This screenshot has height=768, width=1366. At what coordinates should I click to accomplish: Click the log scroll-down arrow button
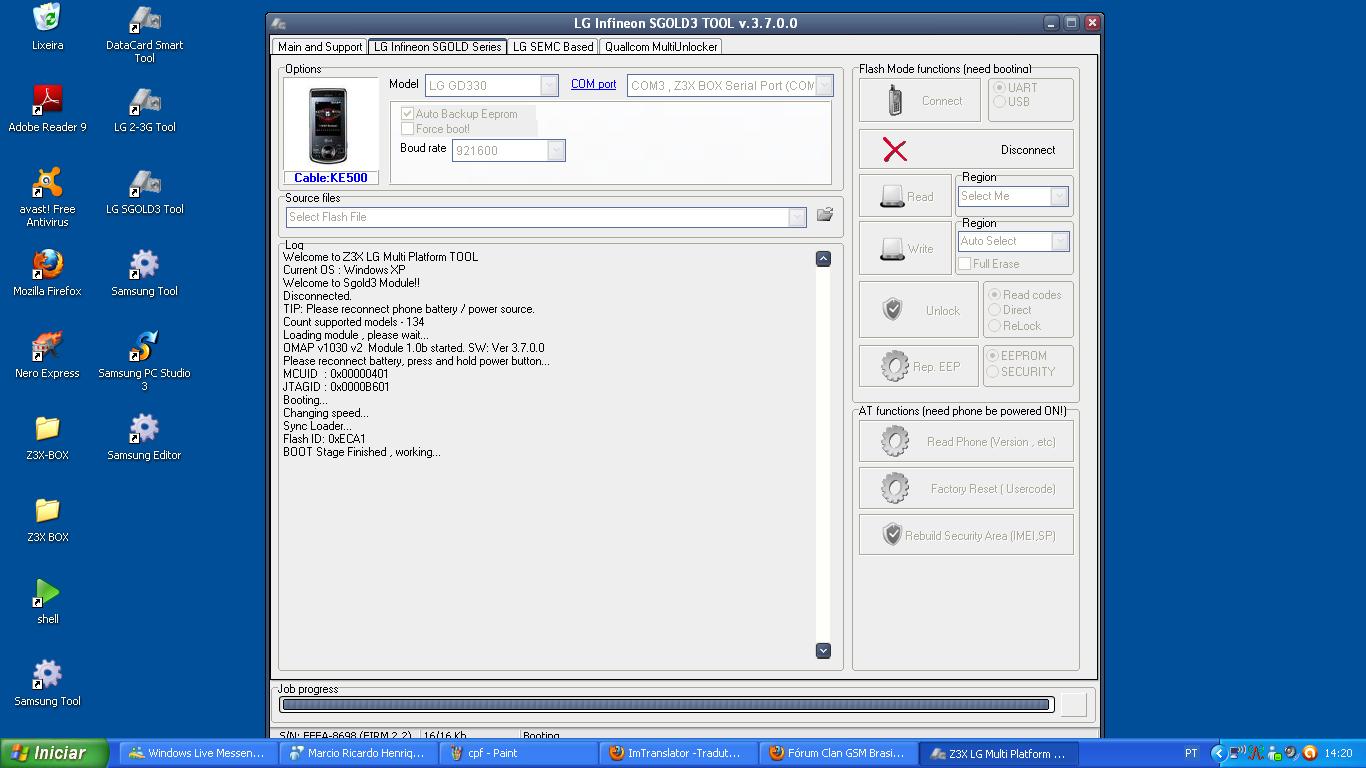(823, 650)
